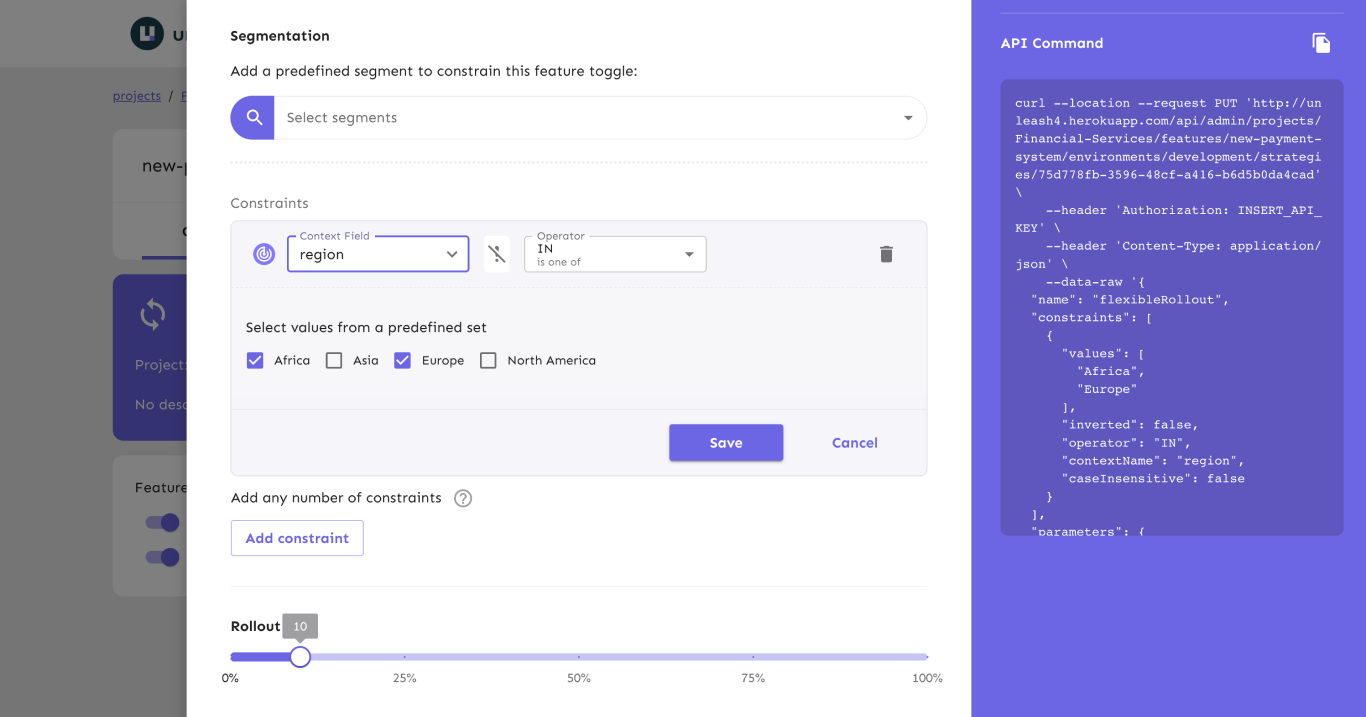Open the constraints help tooltip
The width and height of the screenshot is (1366, 717).
tap(462, 497)
